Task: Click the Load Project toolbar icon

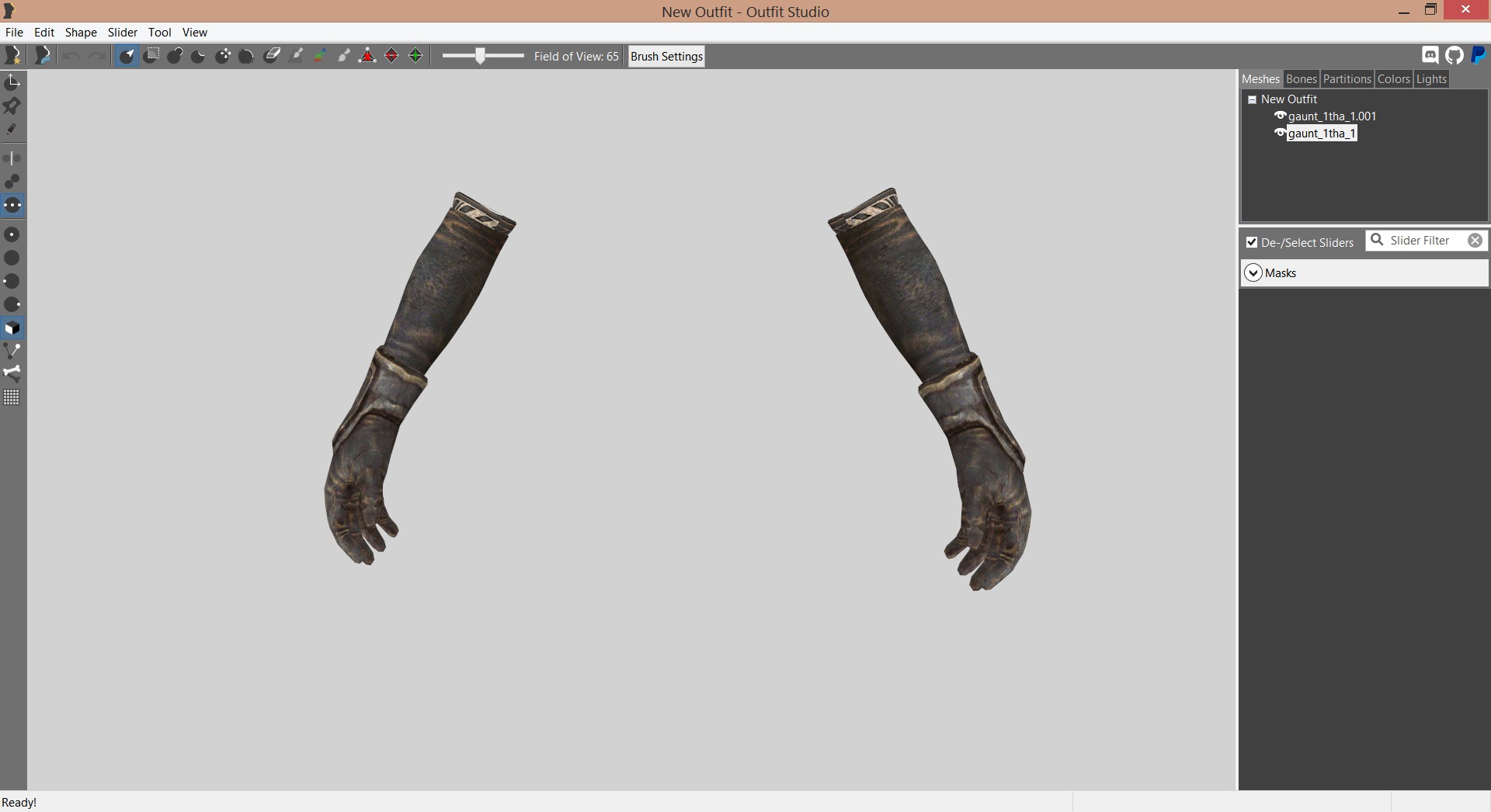Action: coord(43,55)
